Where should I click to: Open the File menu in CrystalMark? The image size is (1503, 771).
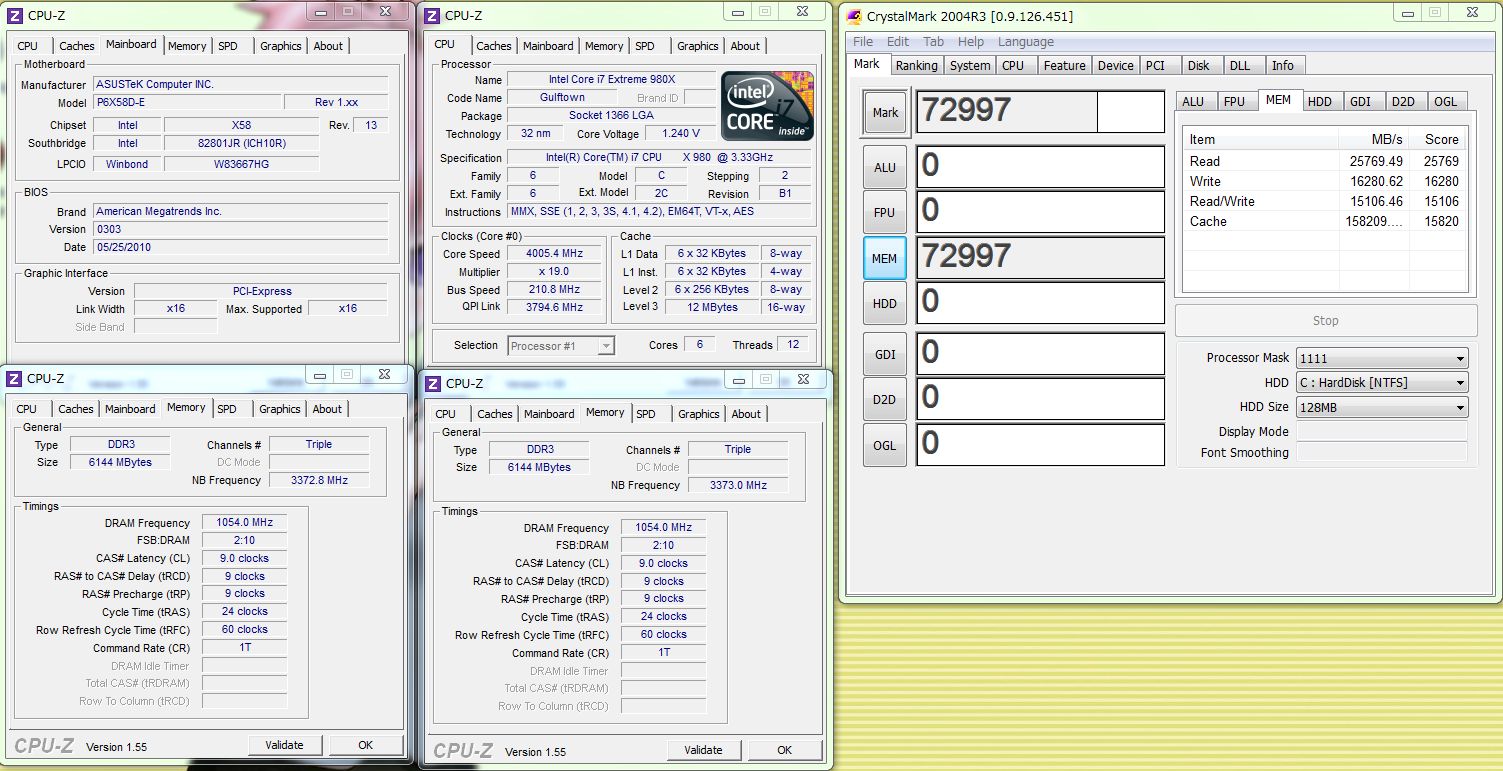coord(862,42)
